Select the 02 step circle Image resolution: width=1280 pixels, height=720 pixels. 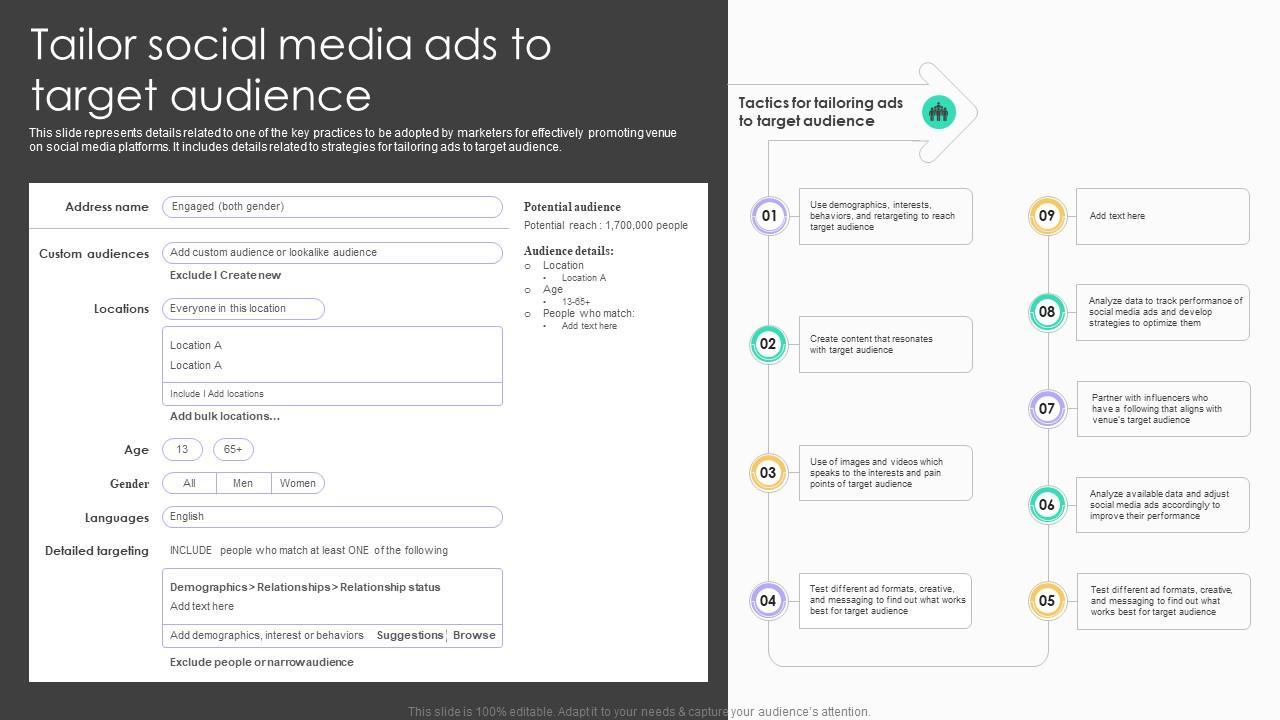coord(768,344)
